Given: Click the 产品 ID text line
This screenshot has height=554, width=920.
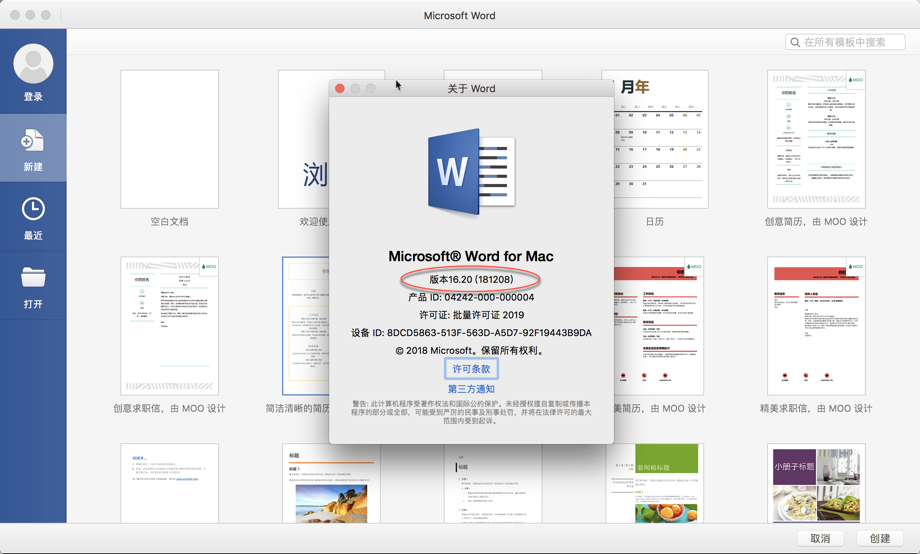Looking at the screenshot, I should (471, 298).
